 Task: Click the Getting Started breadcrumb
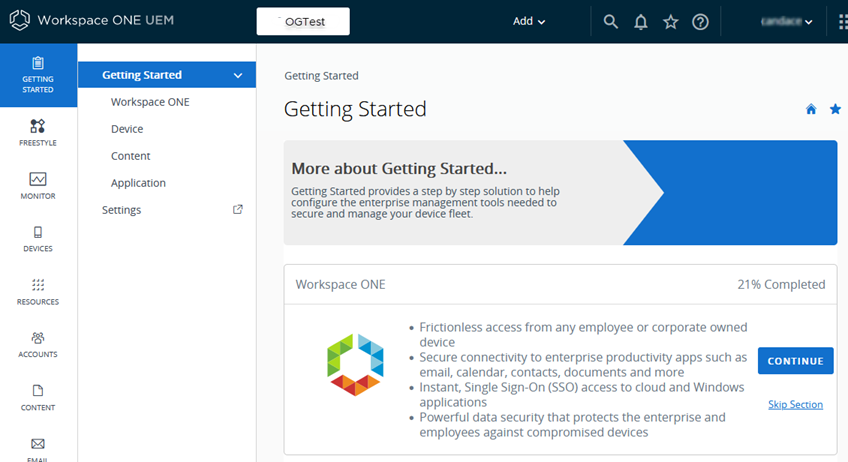click(321, 76)
